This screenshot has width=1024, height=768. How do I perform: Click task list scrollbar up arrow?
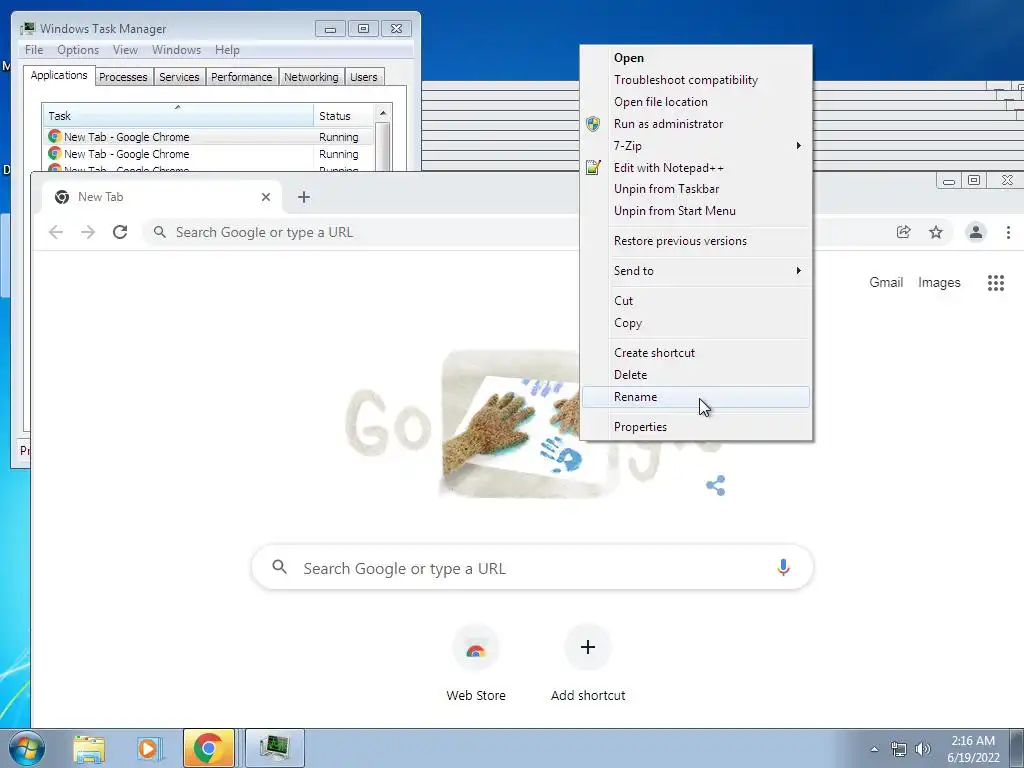click(x=383, y=113)
